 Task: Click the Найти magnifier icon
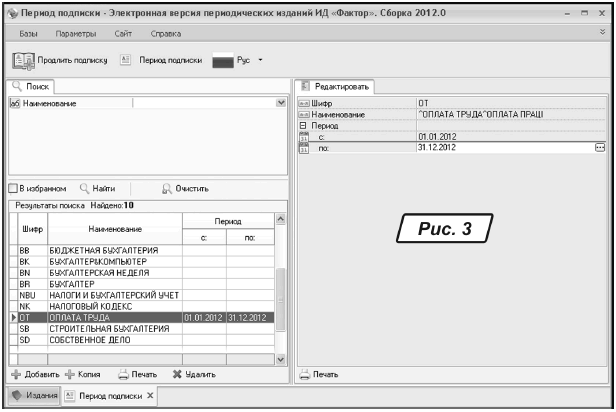click(85, 187)
